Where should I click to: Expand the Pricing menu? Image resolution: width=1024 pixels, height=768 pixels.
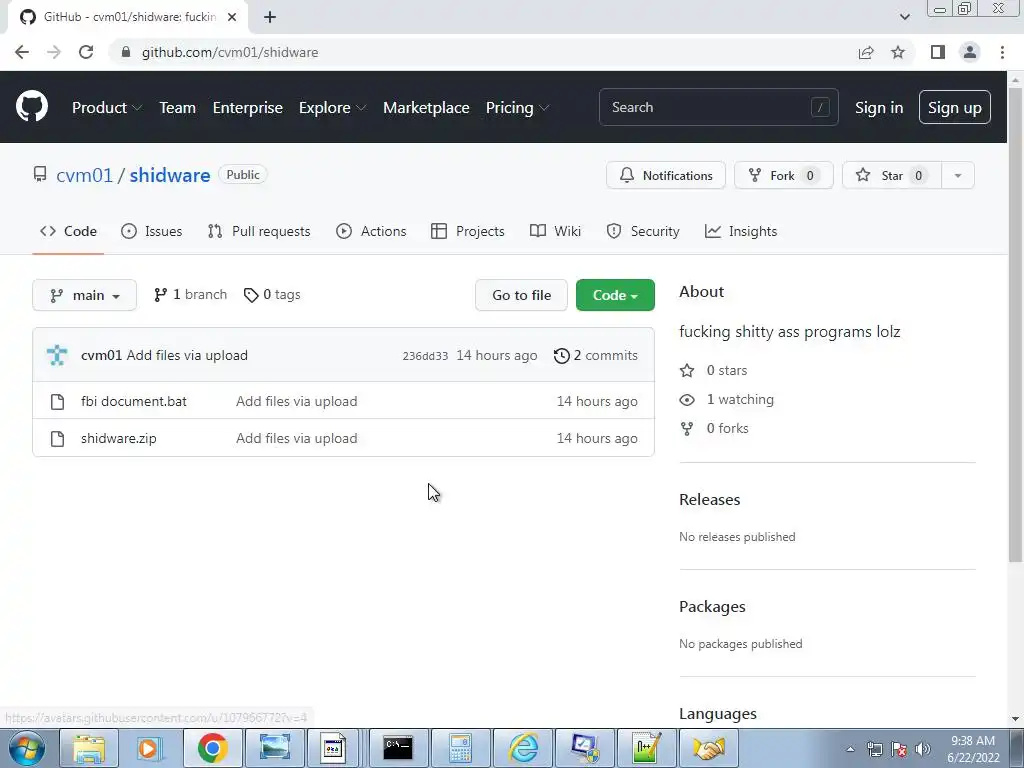coord(517,108)
